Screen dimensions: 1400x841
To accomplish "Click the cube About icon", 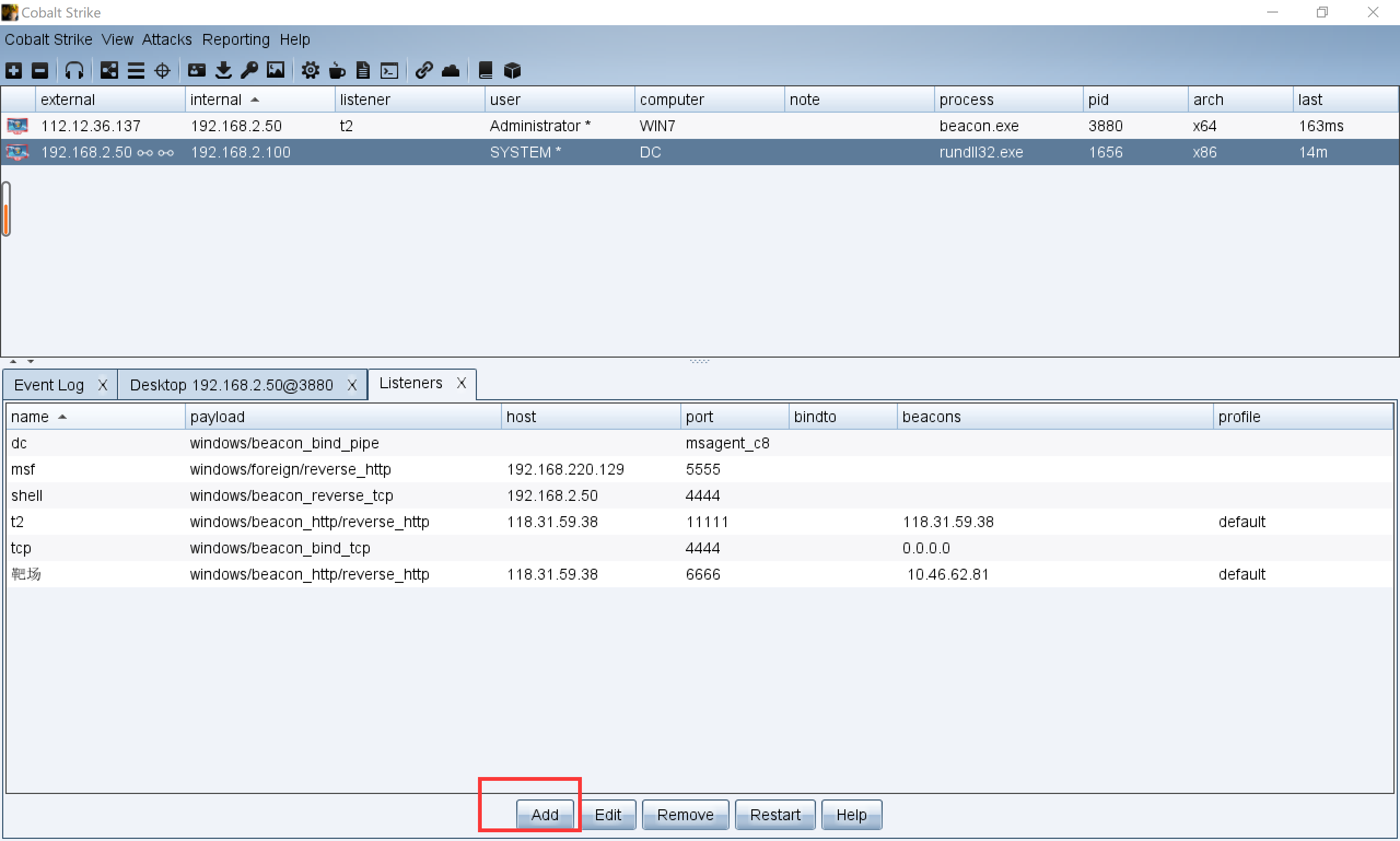I will 512,71.
